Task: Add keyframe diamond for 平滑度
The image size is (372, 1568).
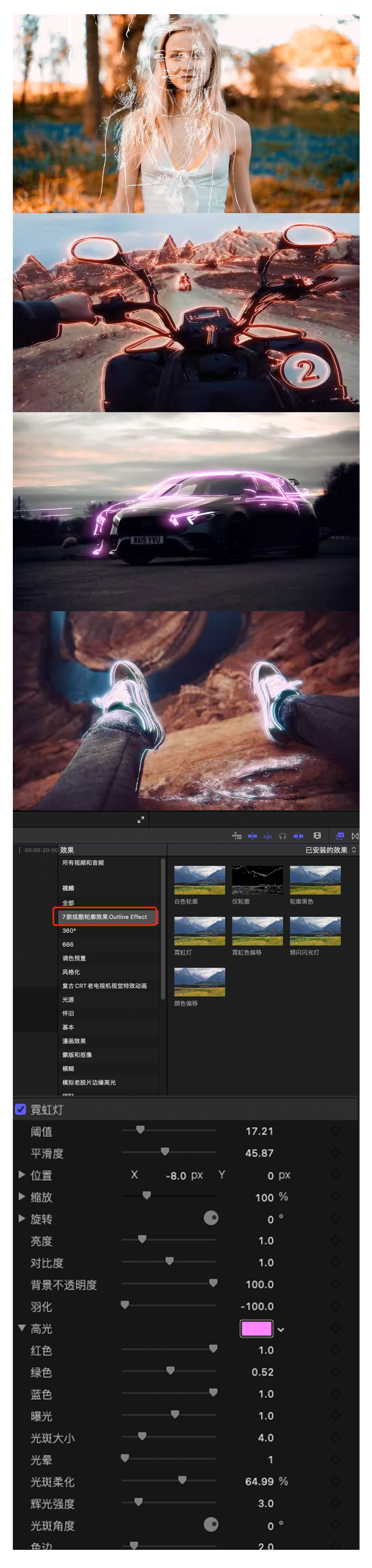Action: (335, 1152)
